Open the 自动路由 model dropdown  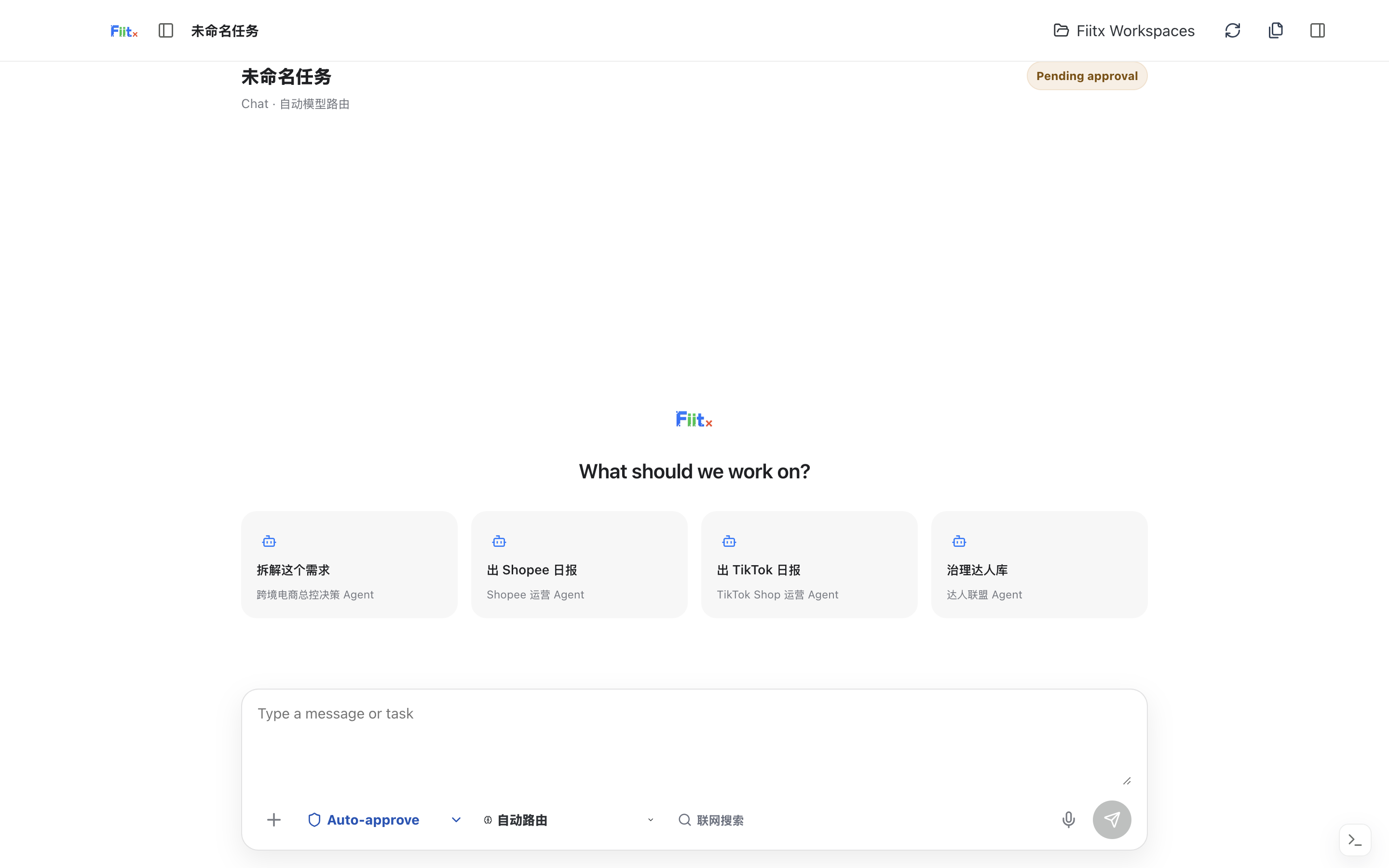569,820
